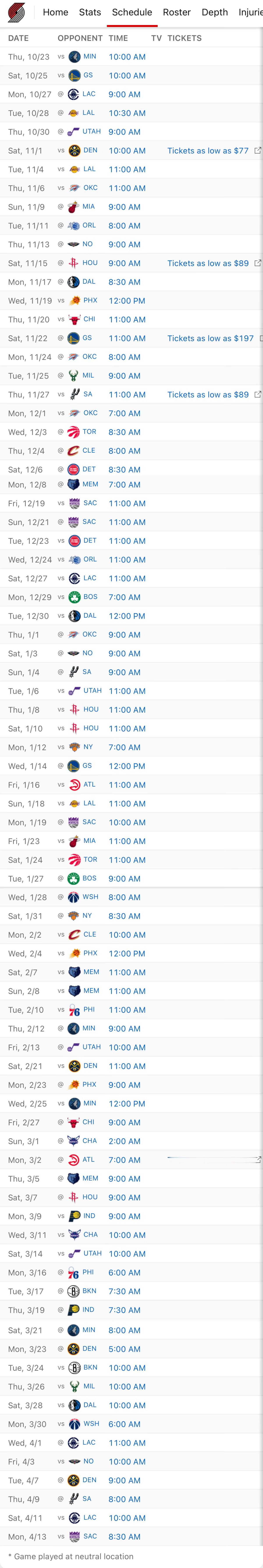Viewport: 263px width, 1568px height.
Task: Open the Stats tab
Action: pyautogui.click(x=90, y=12)
